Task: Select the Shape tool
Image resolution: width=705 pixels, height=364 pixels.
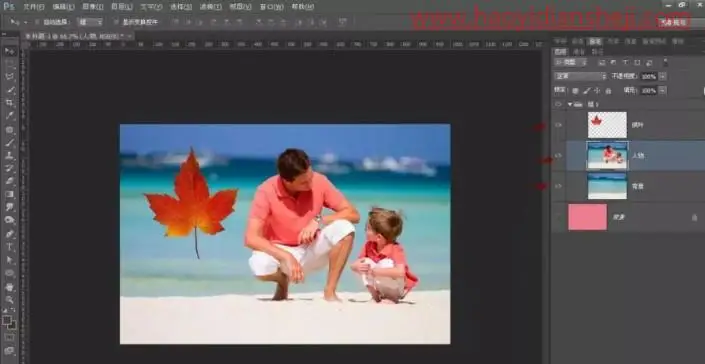Action: (x=9, y=273)
